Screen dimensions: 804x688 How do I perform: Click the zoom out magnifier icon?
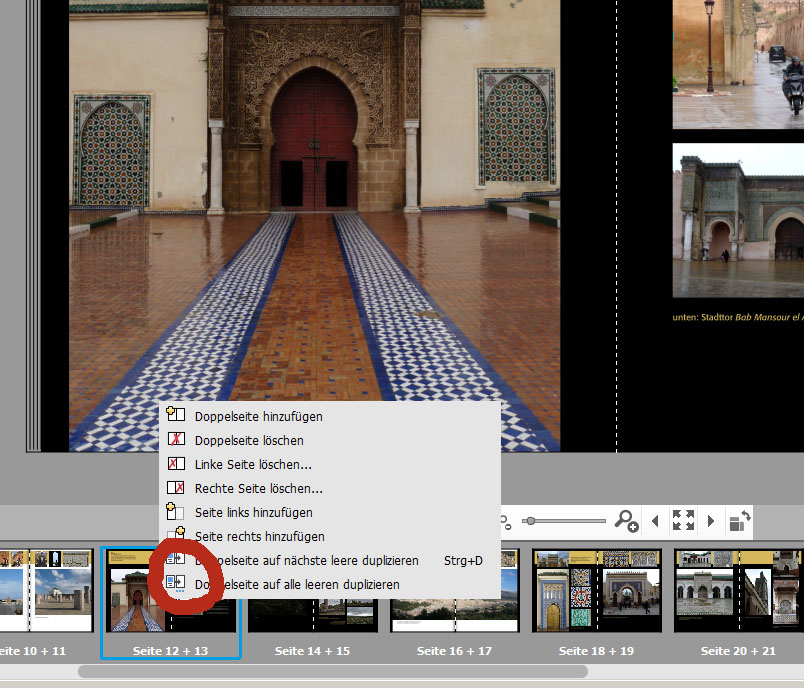tap(507, 522)
